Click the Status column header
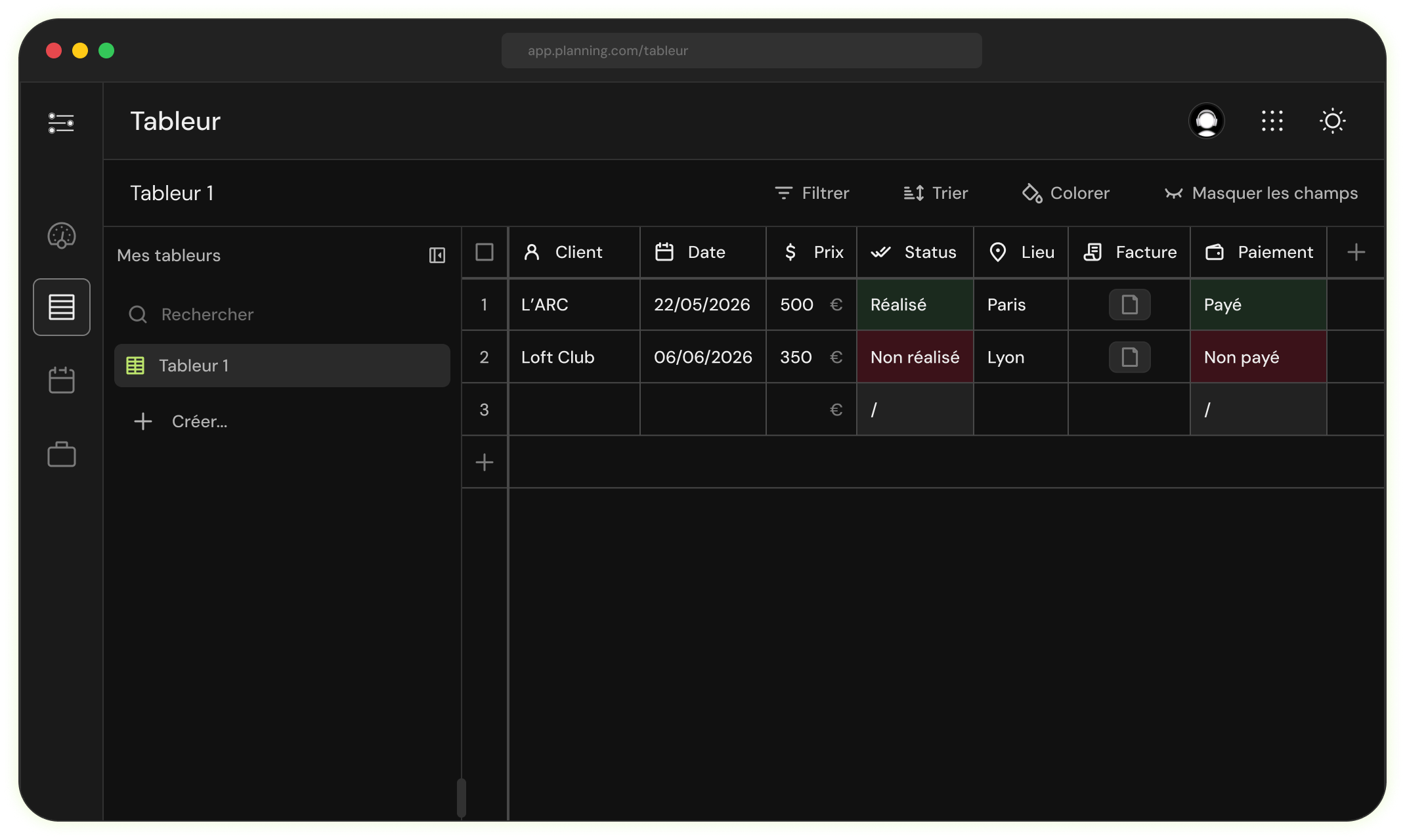This screenshot has height=840, width=1405. click(x=915, y=252)
